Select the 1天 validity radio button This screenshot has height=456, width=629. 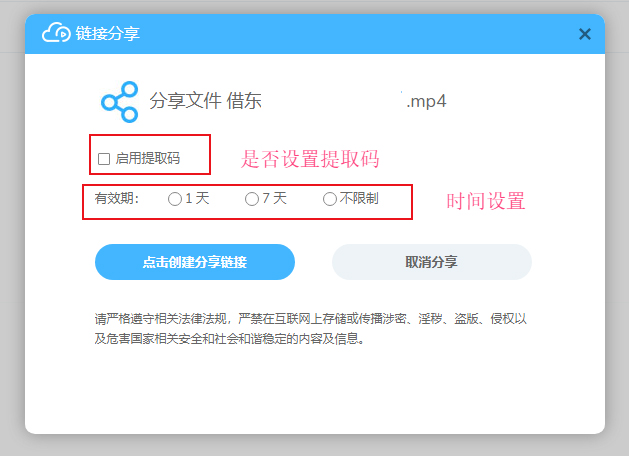[x=175, y=199]
